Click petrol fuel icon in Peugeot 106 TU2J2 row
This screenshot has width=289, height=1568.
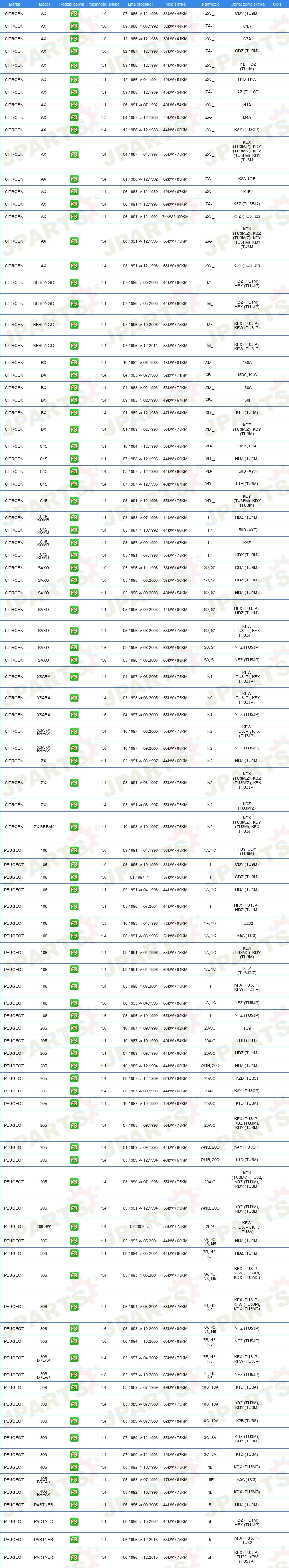74,923
